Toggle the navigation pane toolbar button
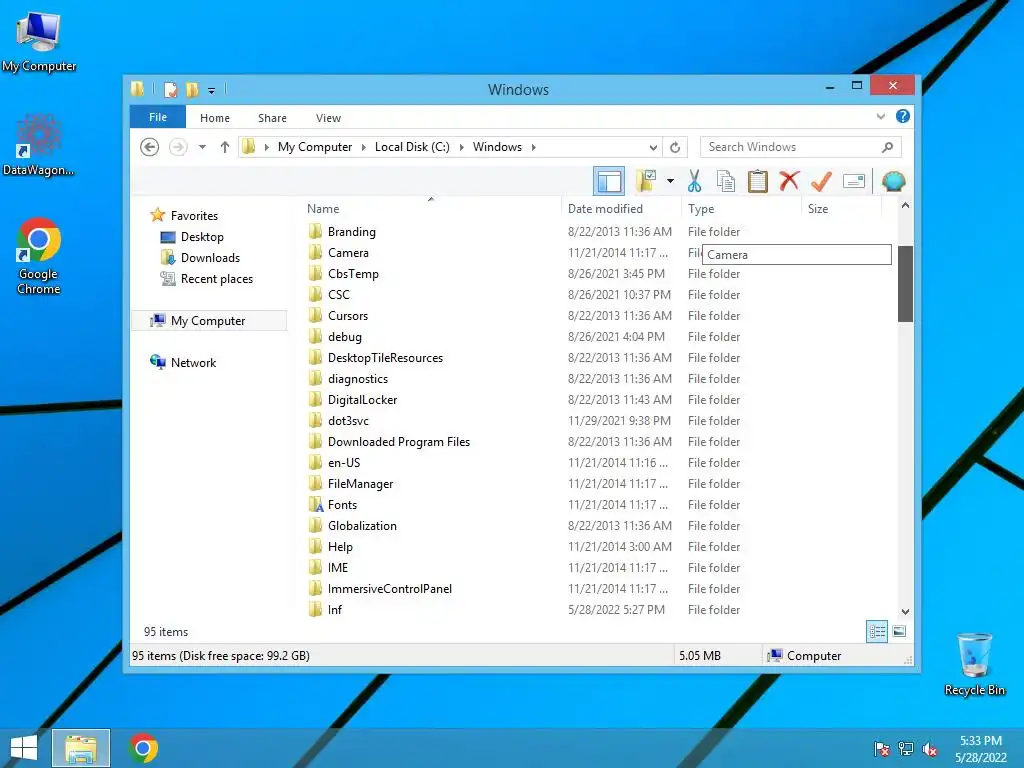The height and width of the screenshot is (768, 1024). 609,182
